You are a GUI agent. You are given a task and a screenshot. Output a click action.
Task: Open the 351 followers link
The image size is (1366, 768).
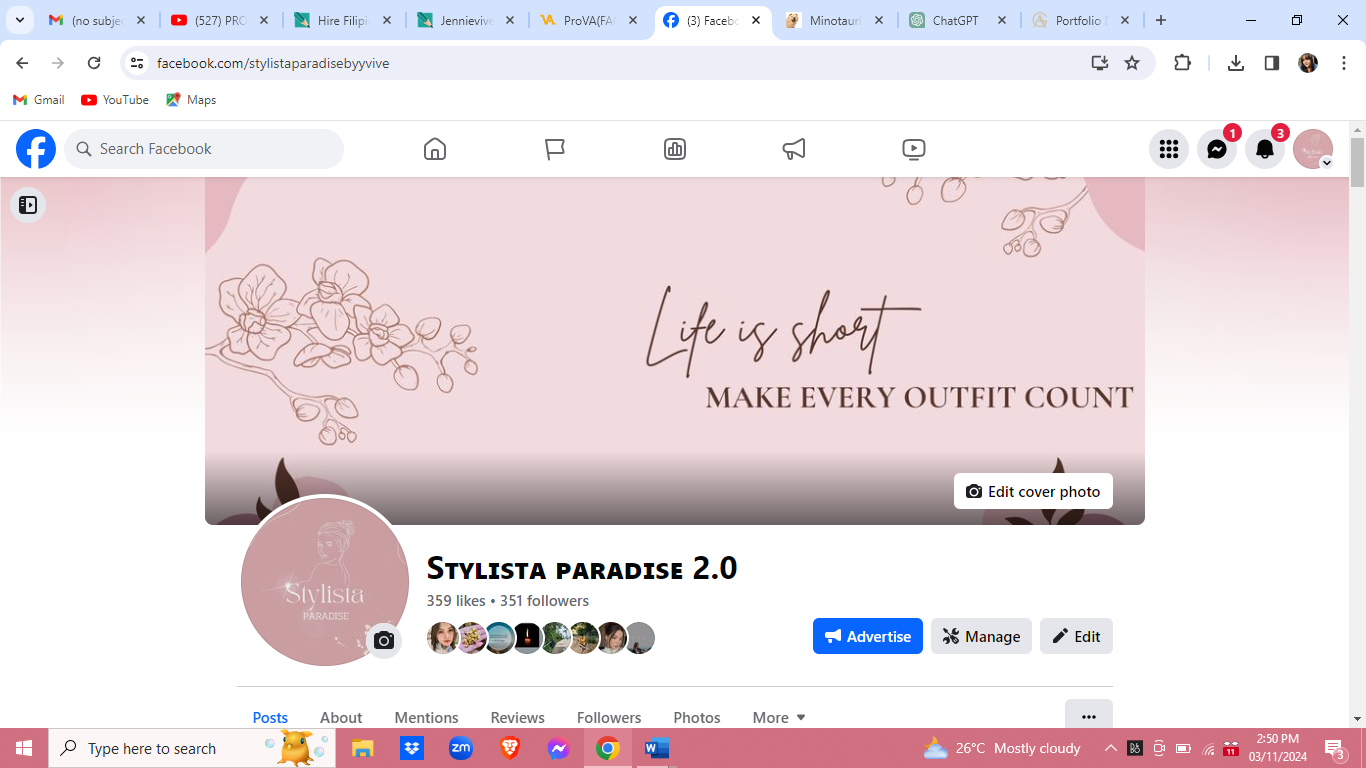[x=544, y=601]
